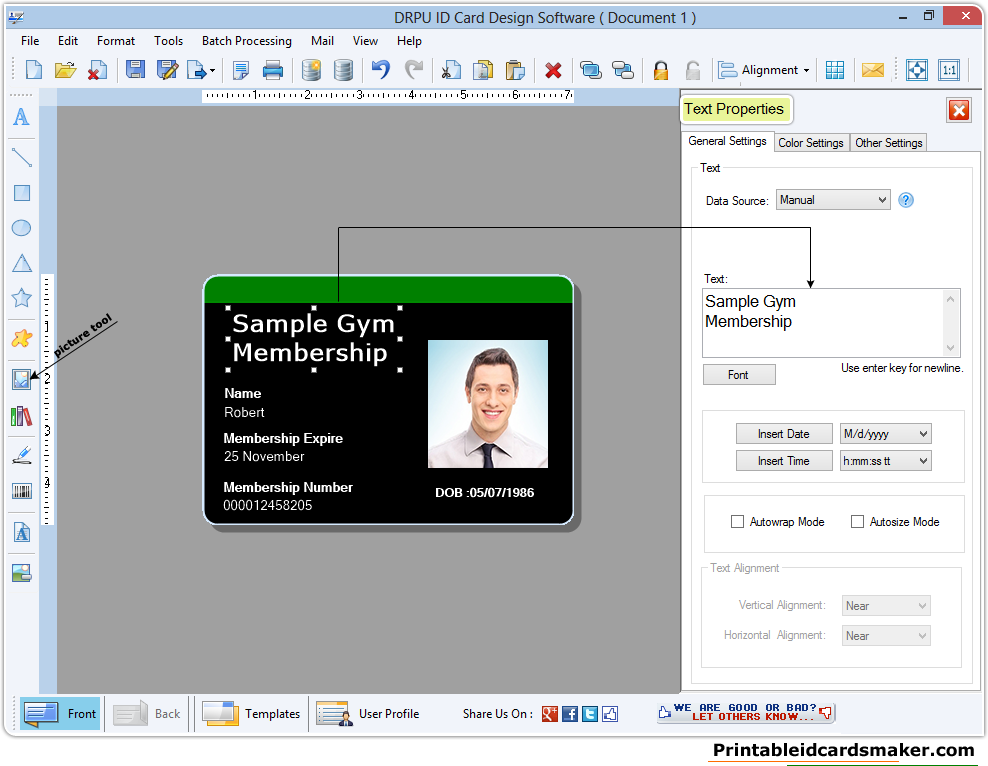Open the Tools menu
This screenshot has width=988, height=766.
point(168,41)
